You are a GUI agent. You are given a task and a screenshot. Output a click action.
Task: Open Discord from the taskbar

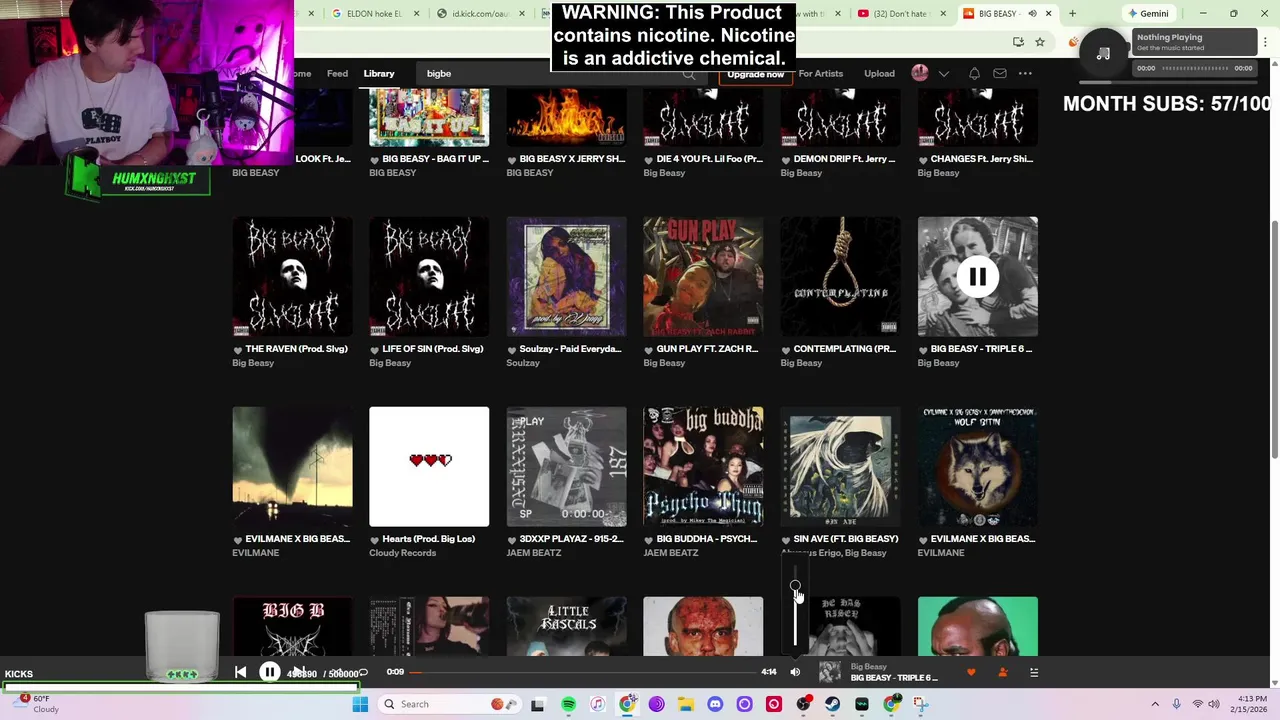point(715,704)
